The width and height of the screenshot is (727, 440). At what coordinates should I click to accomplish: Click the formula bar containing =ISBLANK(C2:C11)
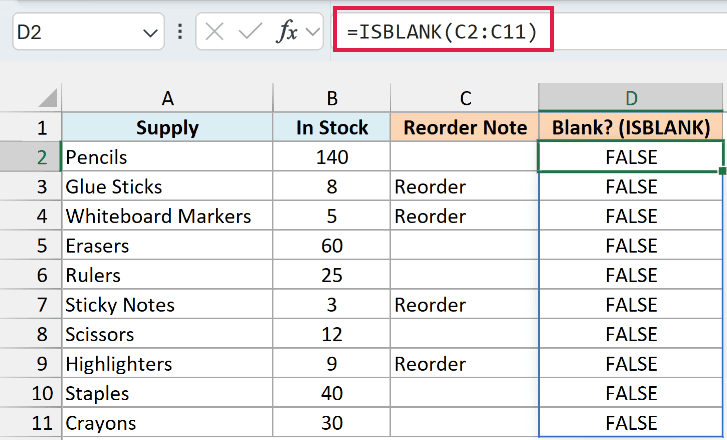point(529,32)
